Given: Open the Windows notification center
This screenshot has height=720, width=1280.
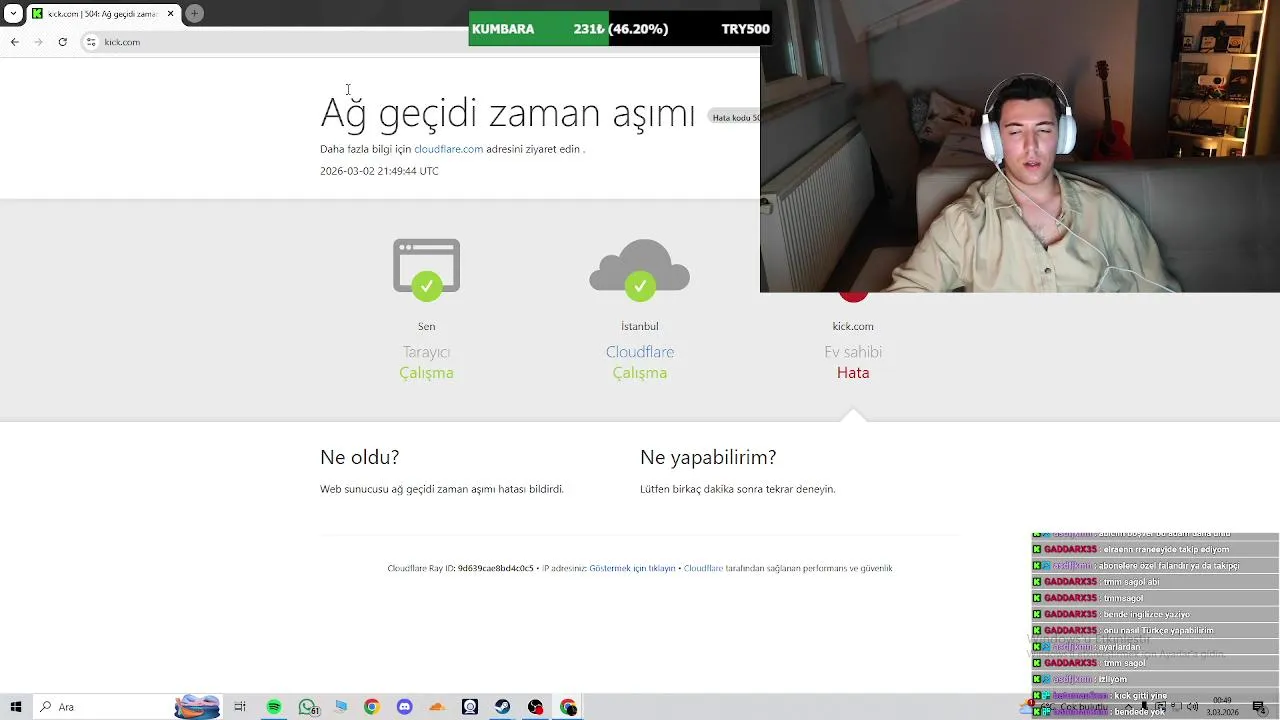Looking at the screenshot, I should coord(1259,707).
